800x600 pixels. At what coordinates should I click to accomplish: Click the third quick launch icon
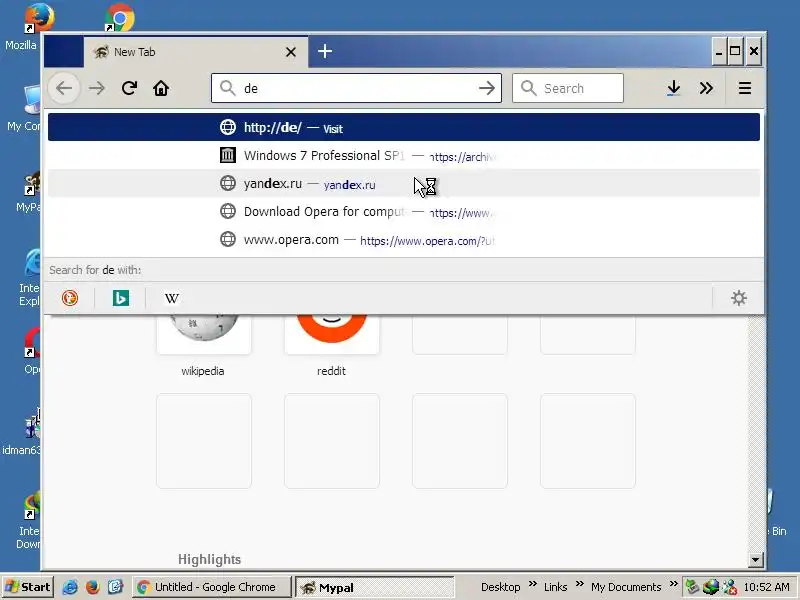(x=116, y=587)
